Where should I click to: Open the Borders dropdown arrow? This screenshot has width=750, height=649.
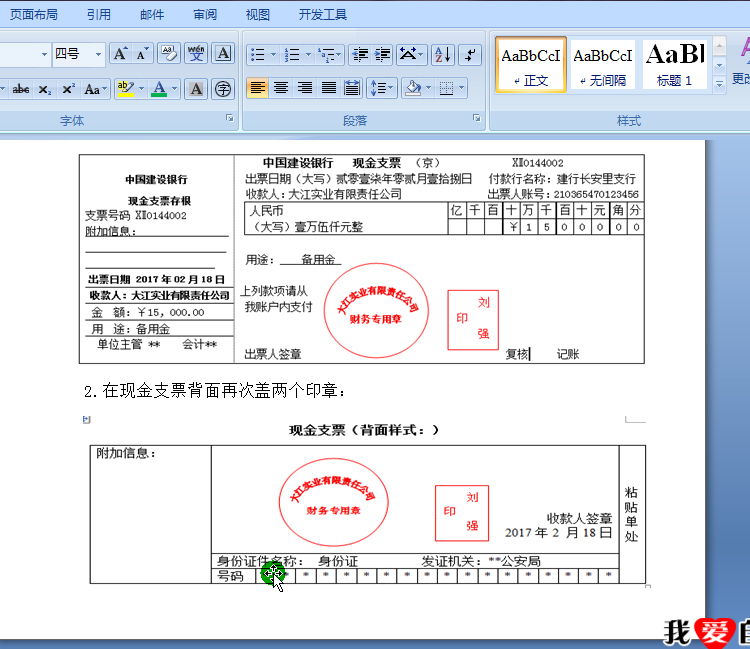tap(462, 88)
